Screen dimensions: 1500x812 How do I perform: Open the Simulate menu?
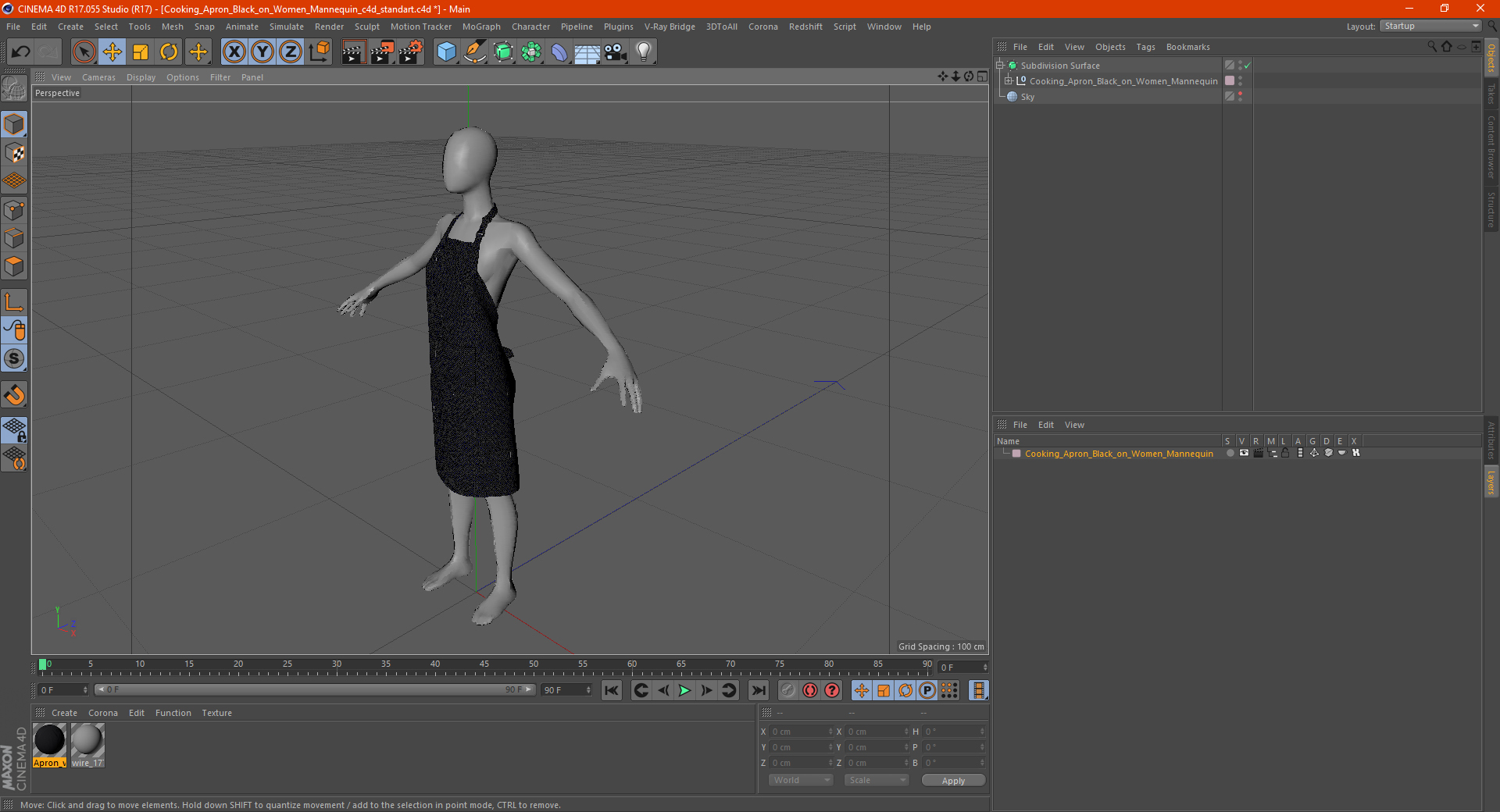tap(286, 27)
